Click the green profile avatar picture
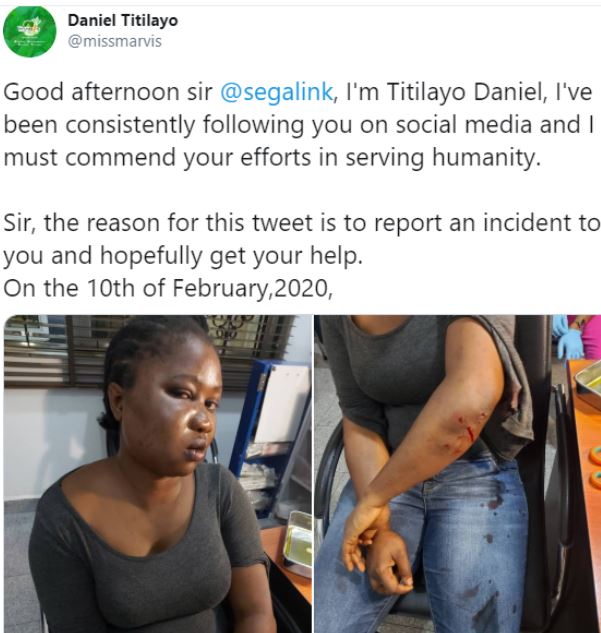Viewport: 601px width, 633px height. [29, 30]
